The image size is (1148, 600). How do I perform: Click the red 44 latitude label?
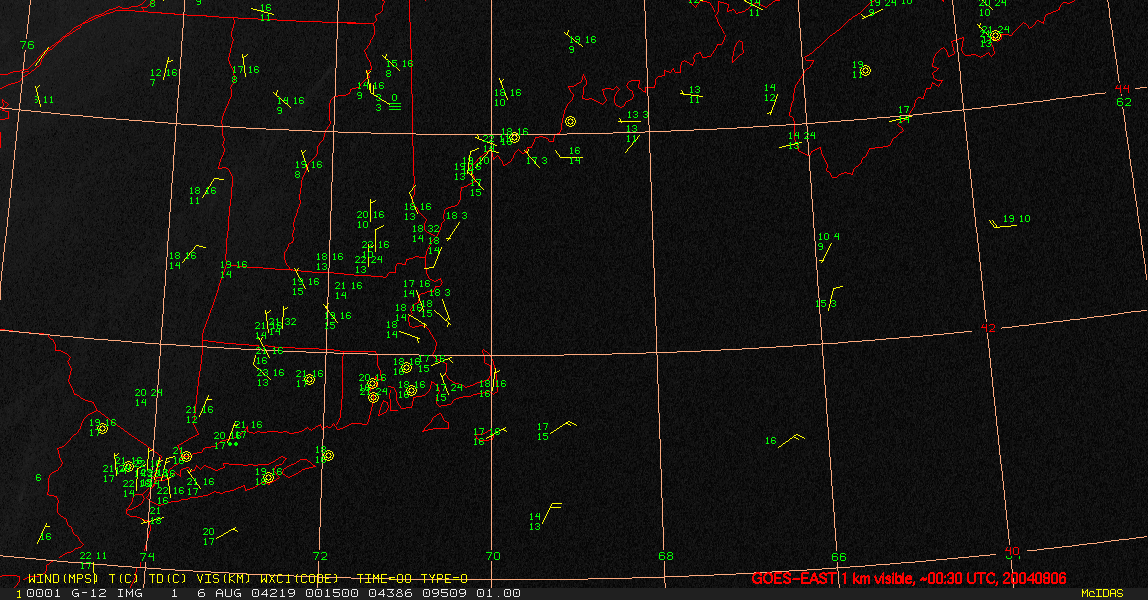(1122, 89)
